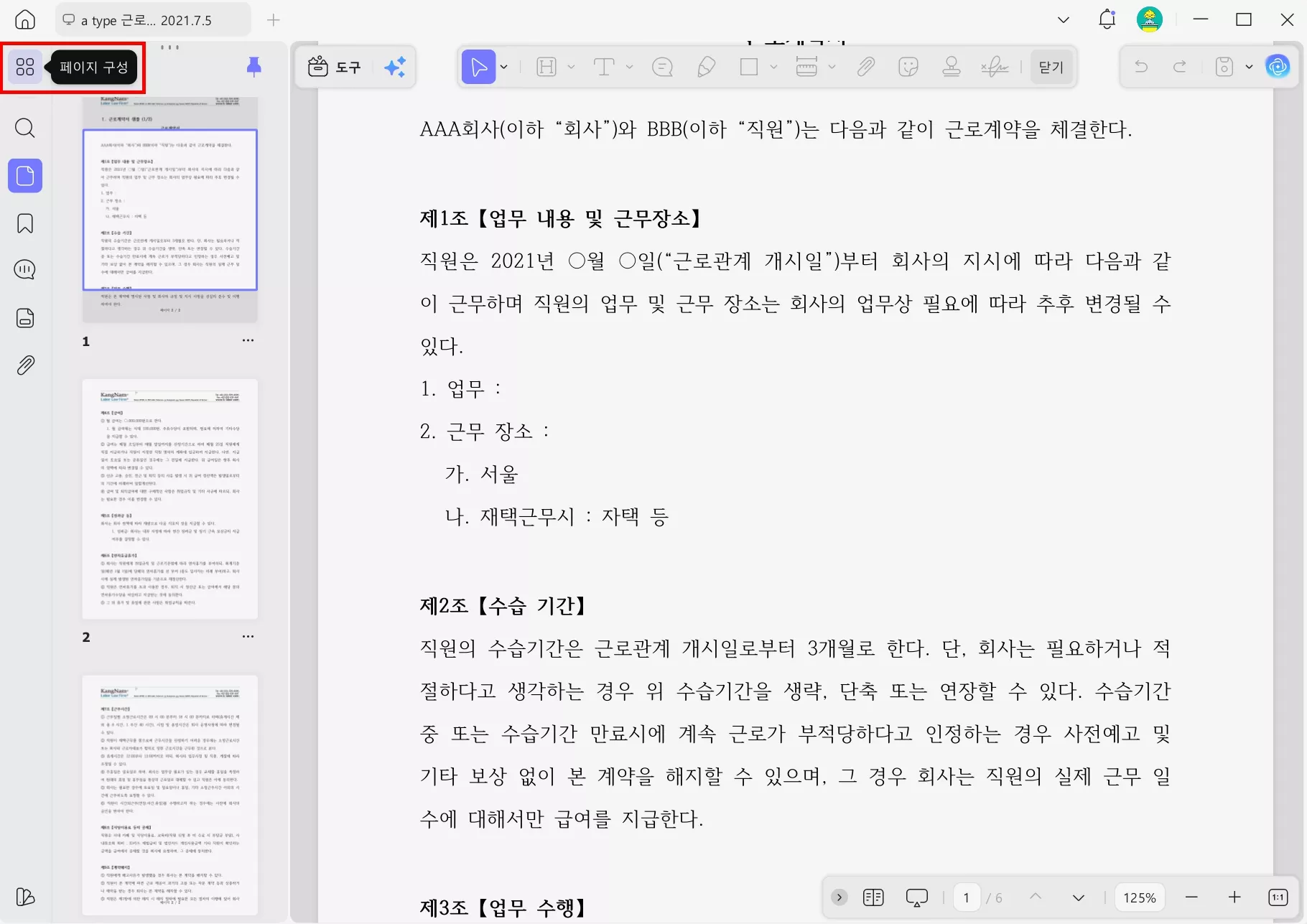The image size is (1307, 924).
Task: Click the undo icon
Action: tap(1142, 67)
